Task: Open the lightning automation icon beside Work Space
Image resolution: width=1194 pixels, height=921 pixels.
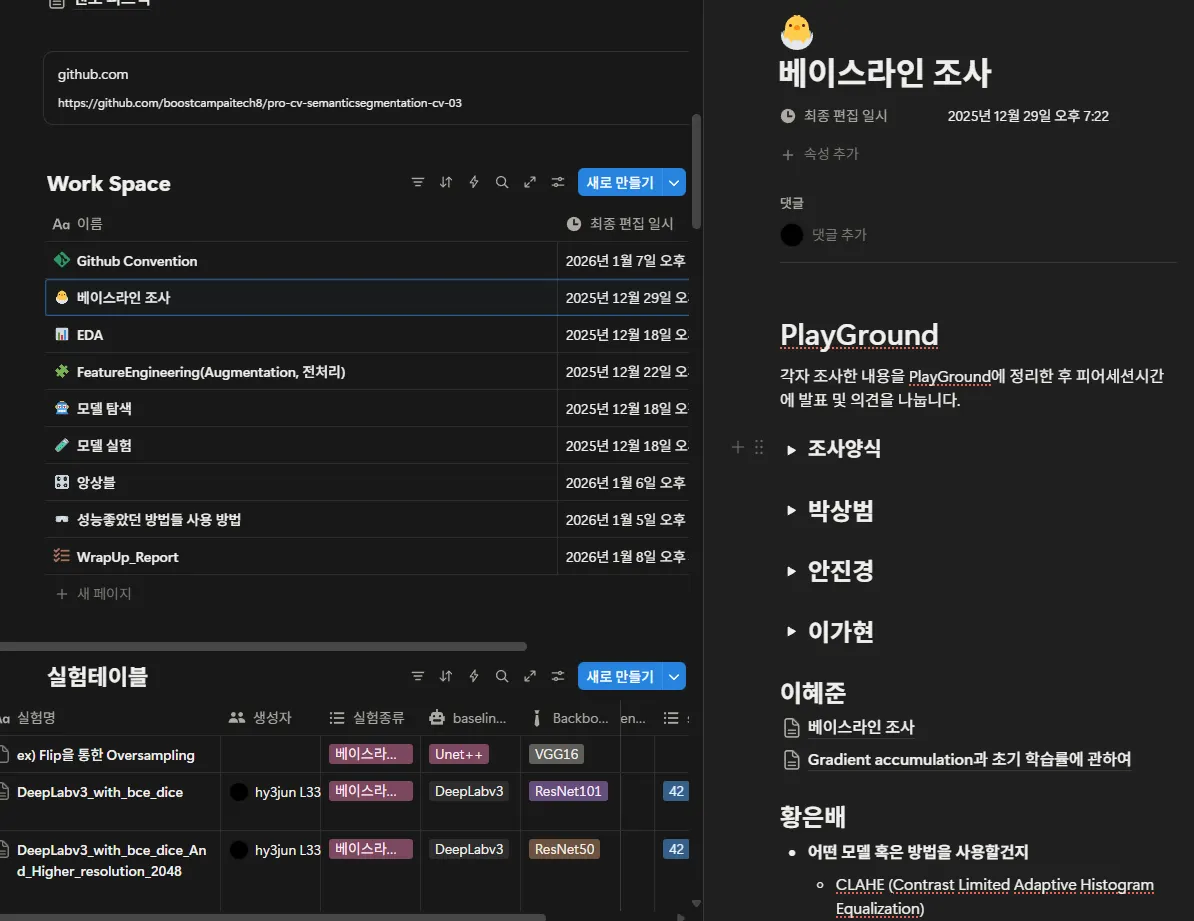Action: (x=474, y=182)
